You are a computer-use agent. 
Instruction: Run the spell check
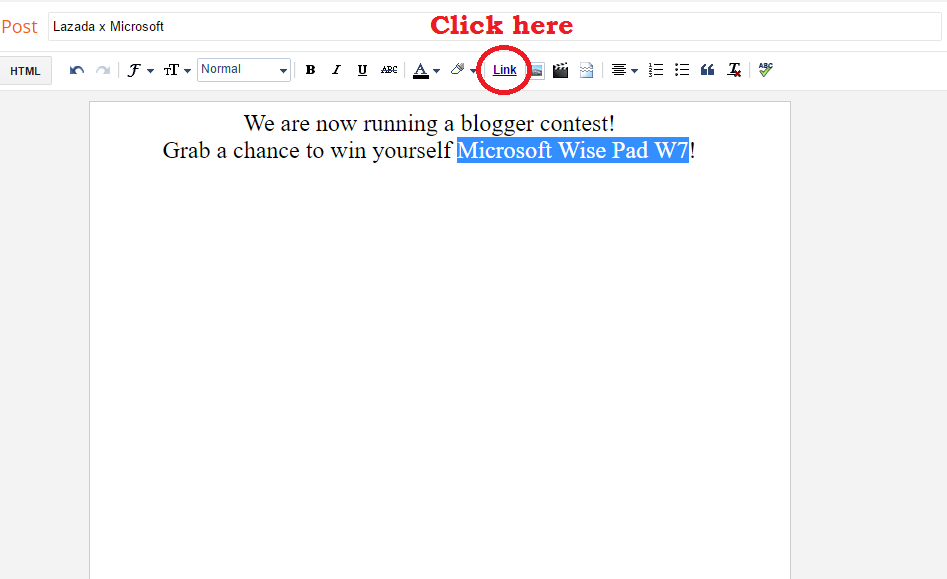(766, 70)
